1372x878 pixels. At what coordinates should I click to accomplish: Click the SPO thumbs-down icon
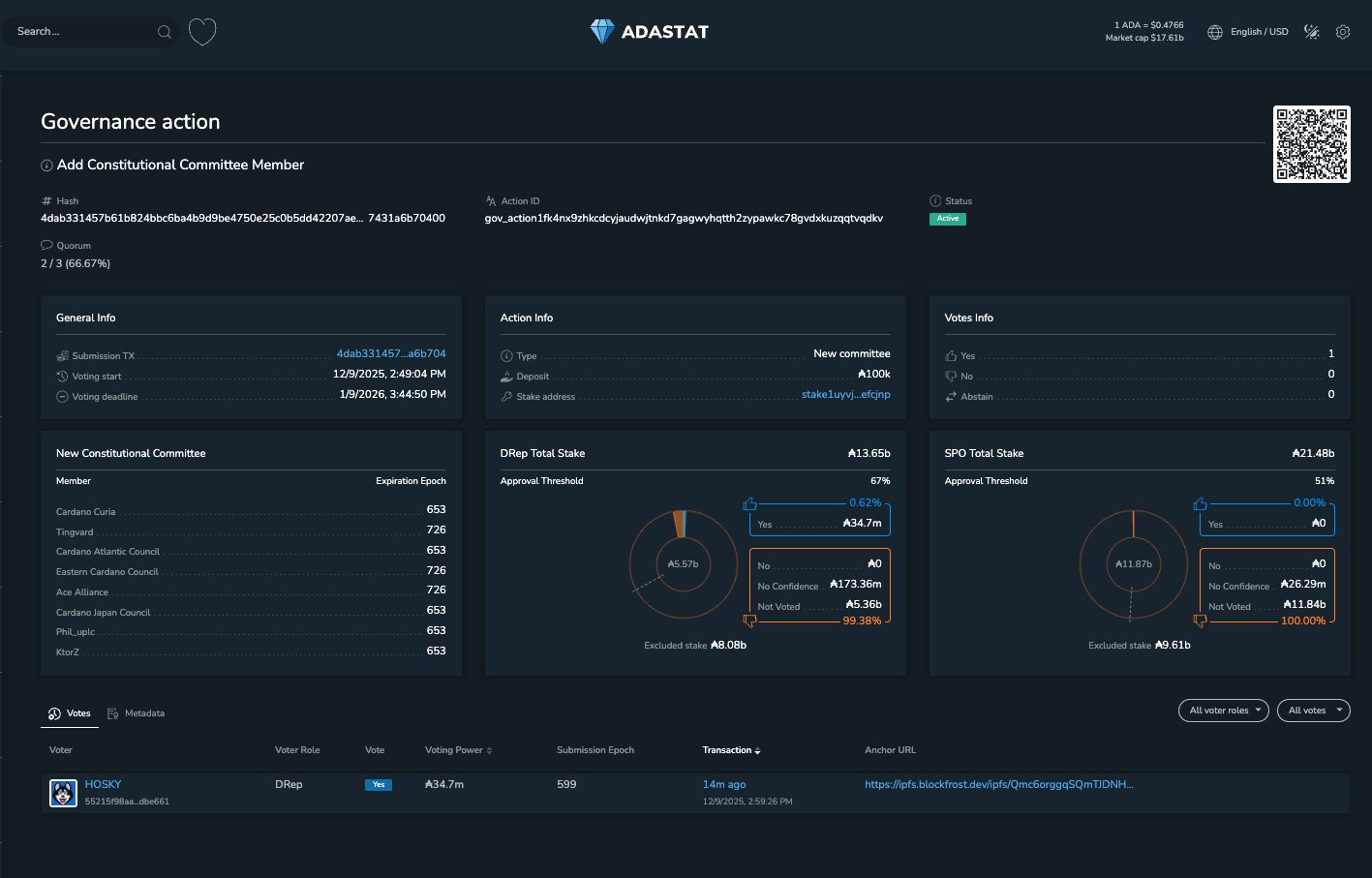point(1201,621)
